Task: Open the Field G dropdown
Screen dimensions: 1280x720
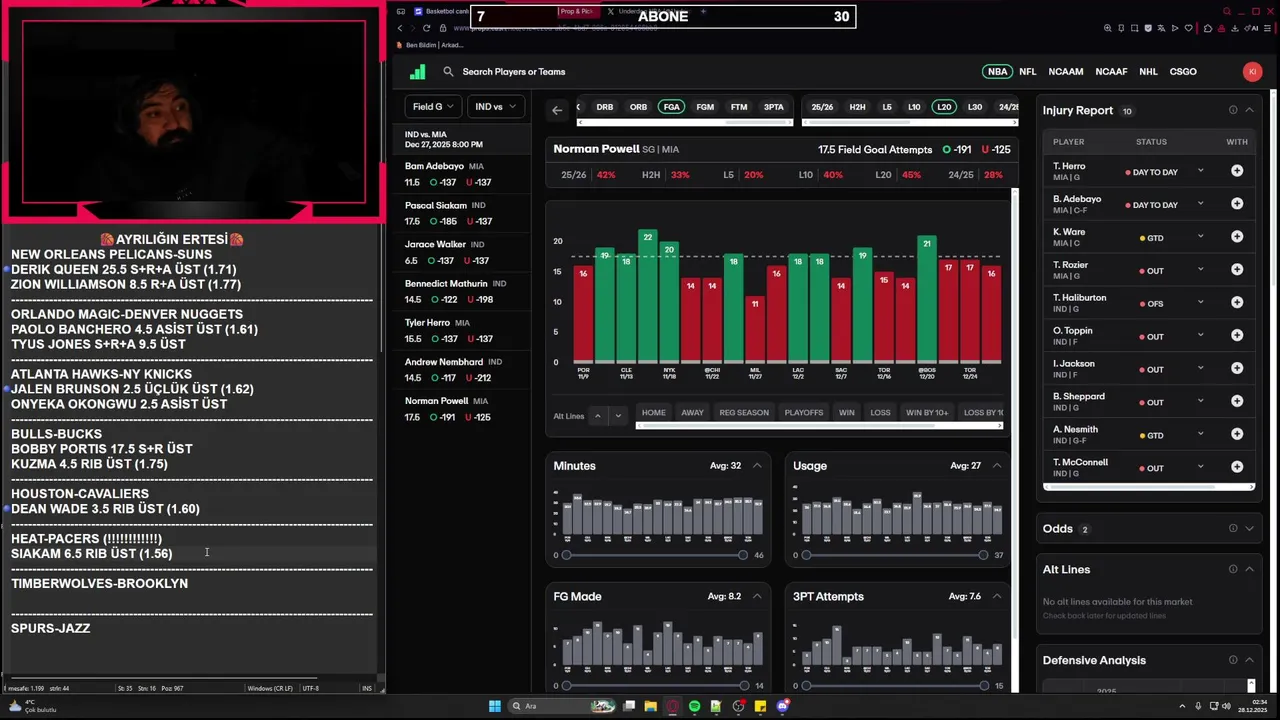Action: [x=433, y=106]
